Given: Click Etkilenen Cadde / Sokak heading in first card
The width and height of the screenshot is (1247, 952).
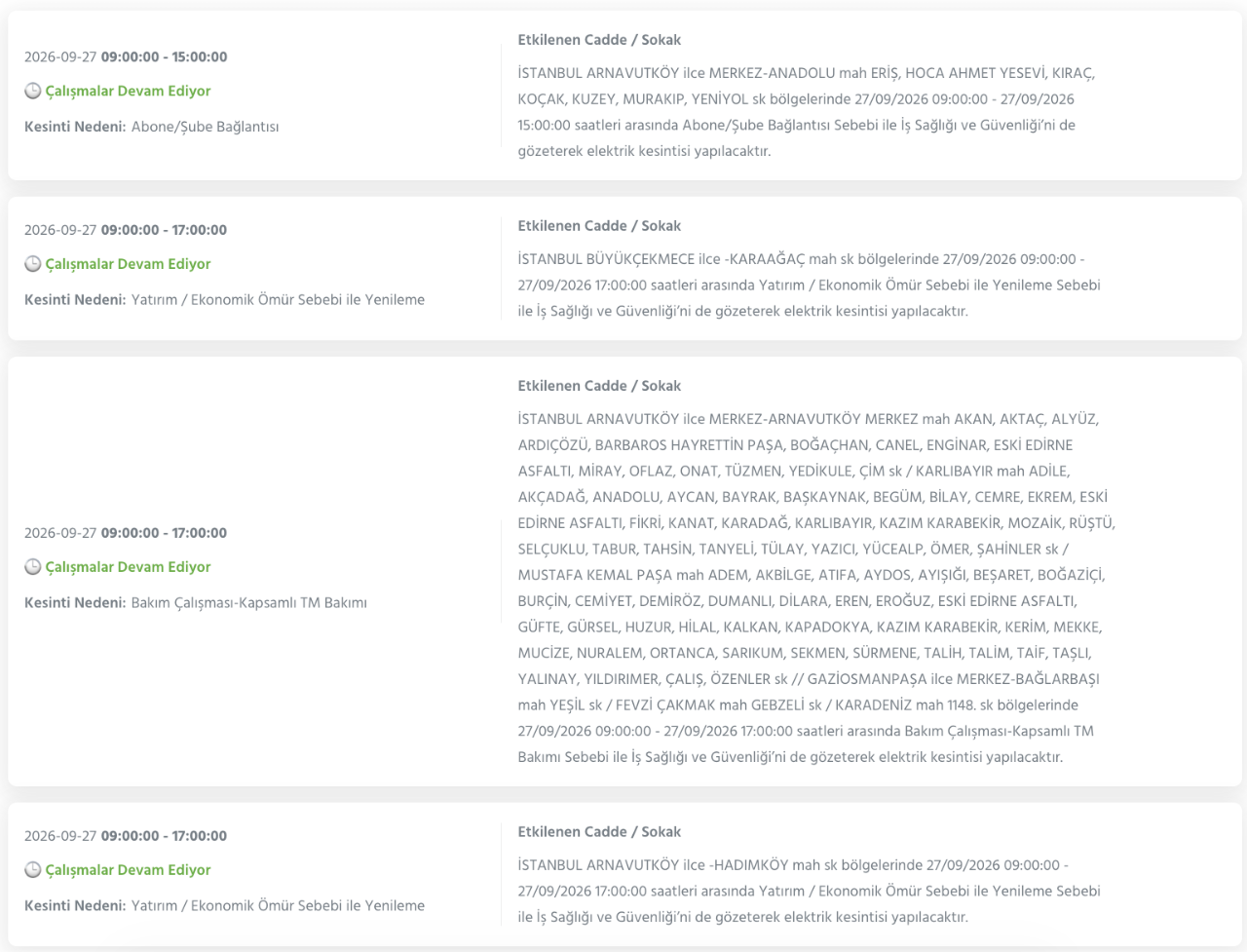Looking at the screenshot, I should click(599, 40).
